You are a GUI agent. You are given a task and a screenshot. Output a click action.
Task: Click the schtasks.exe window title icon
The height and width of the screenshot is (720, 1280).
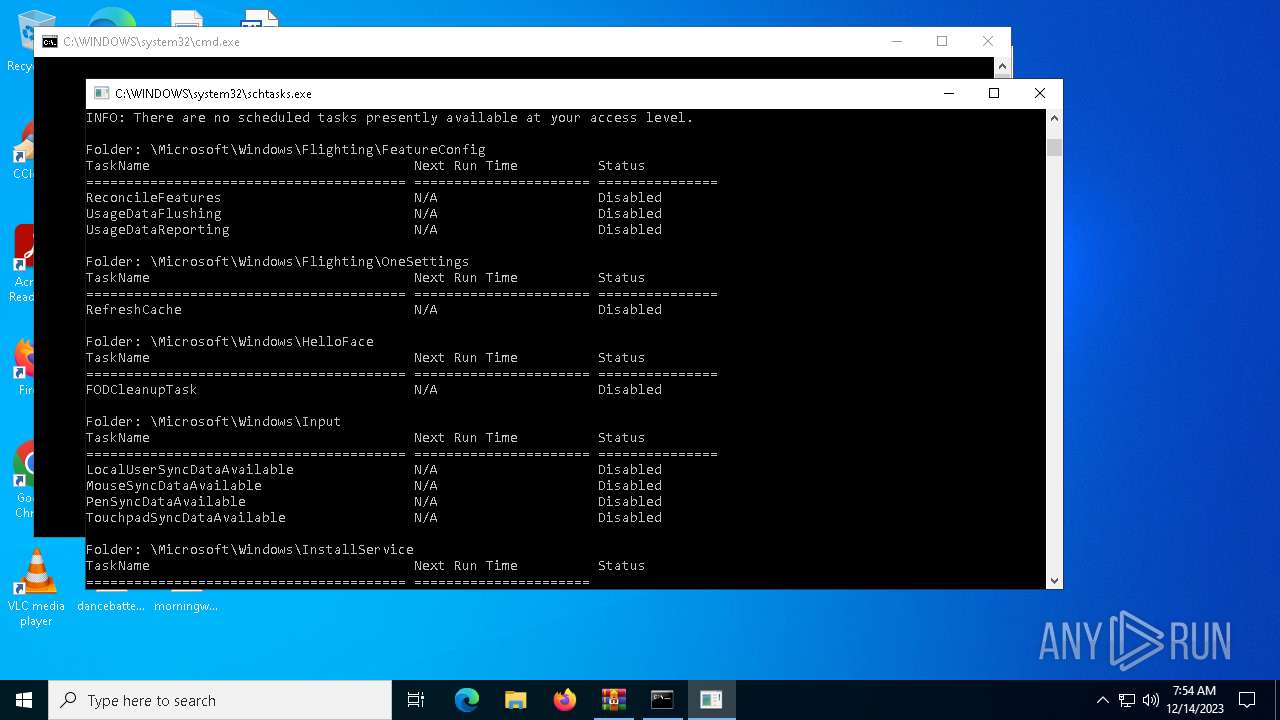pos(101,93)
